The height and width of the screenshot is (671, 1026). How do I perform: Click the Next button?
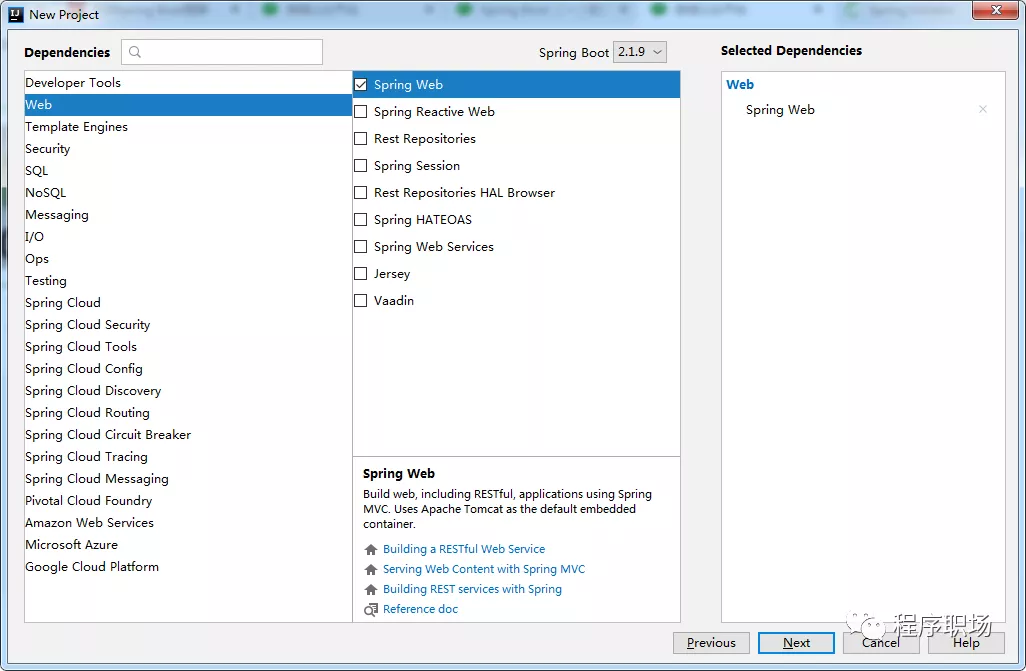click(x=796, y=643)
